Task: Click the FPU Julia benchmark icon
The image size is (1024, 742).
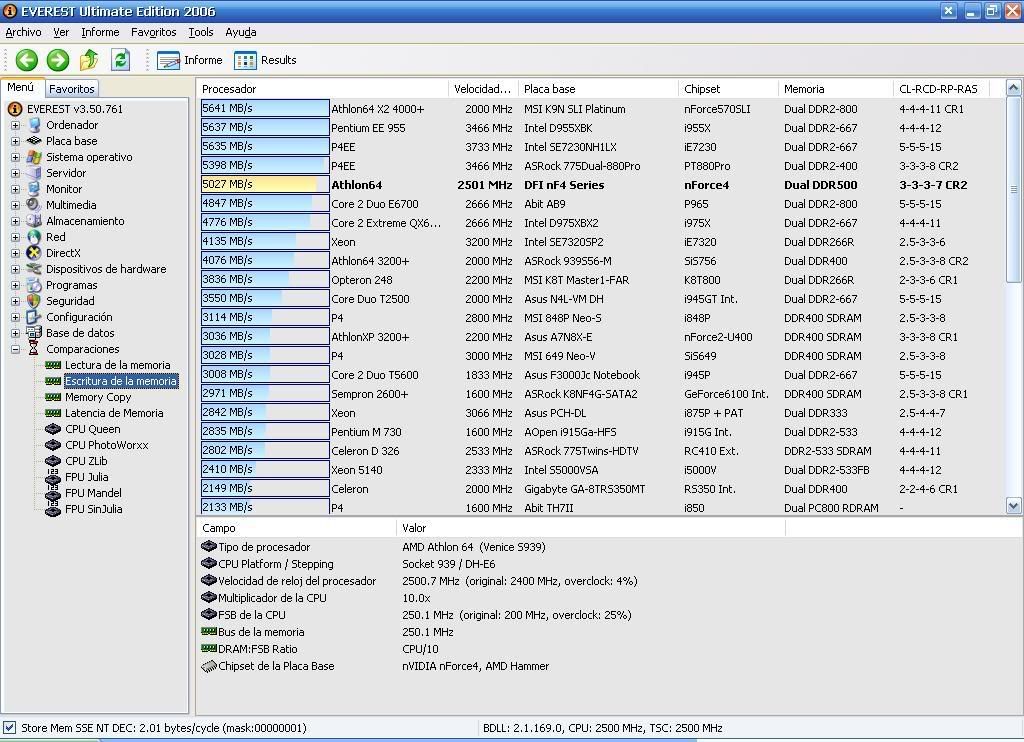Action: click(x=53, y=477)
